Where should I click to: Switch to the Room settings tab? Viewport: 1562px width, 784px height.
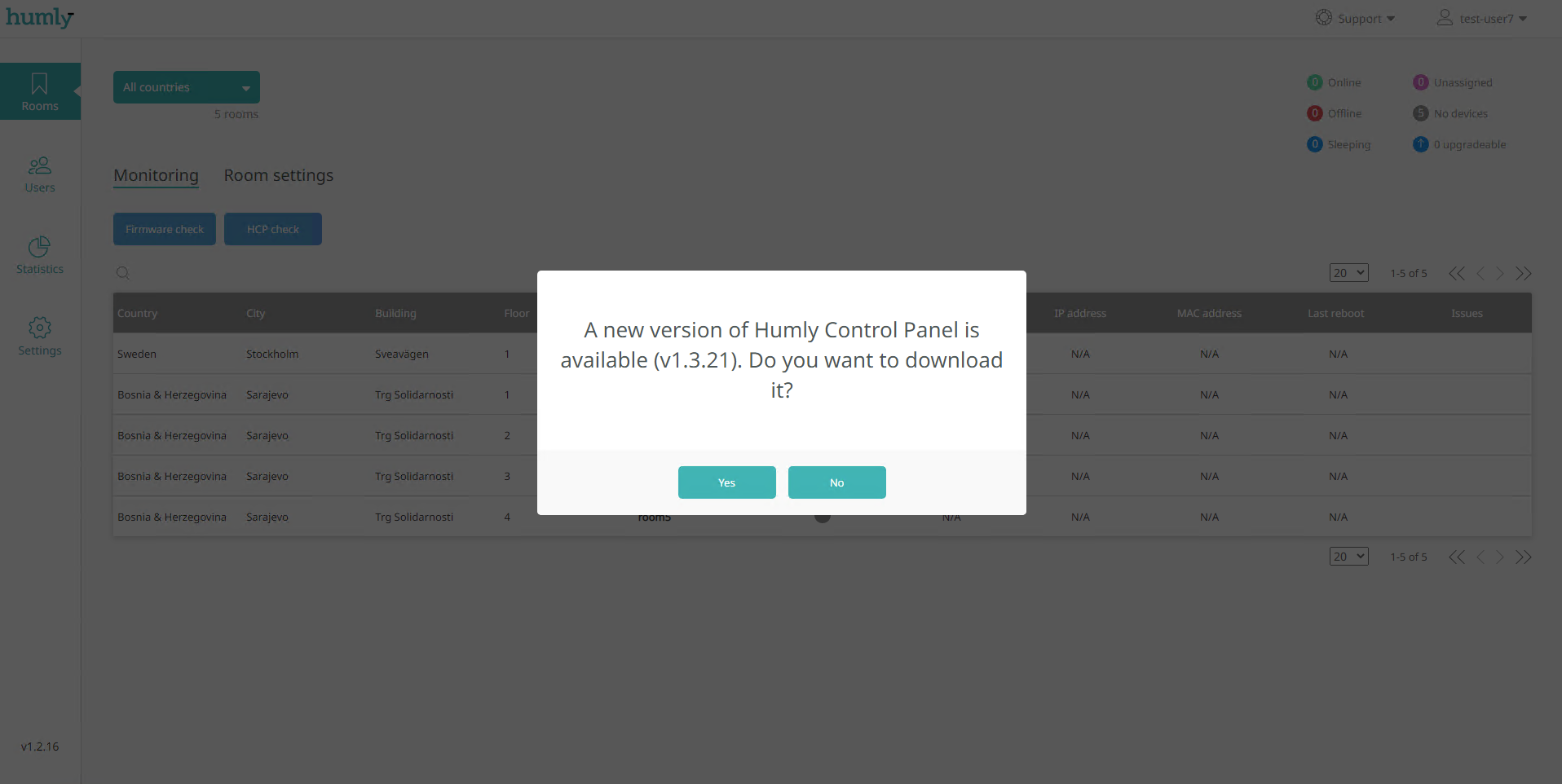click(x=279, y=175)
